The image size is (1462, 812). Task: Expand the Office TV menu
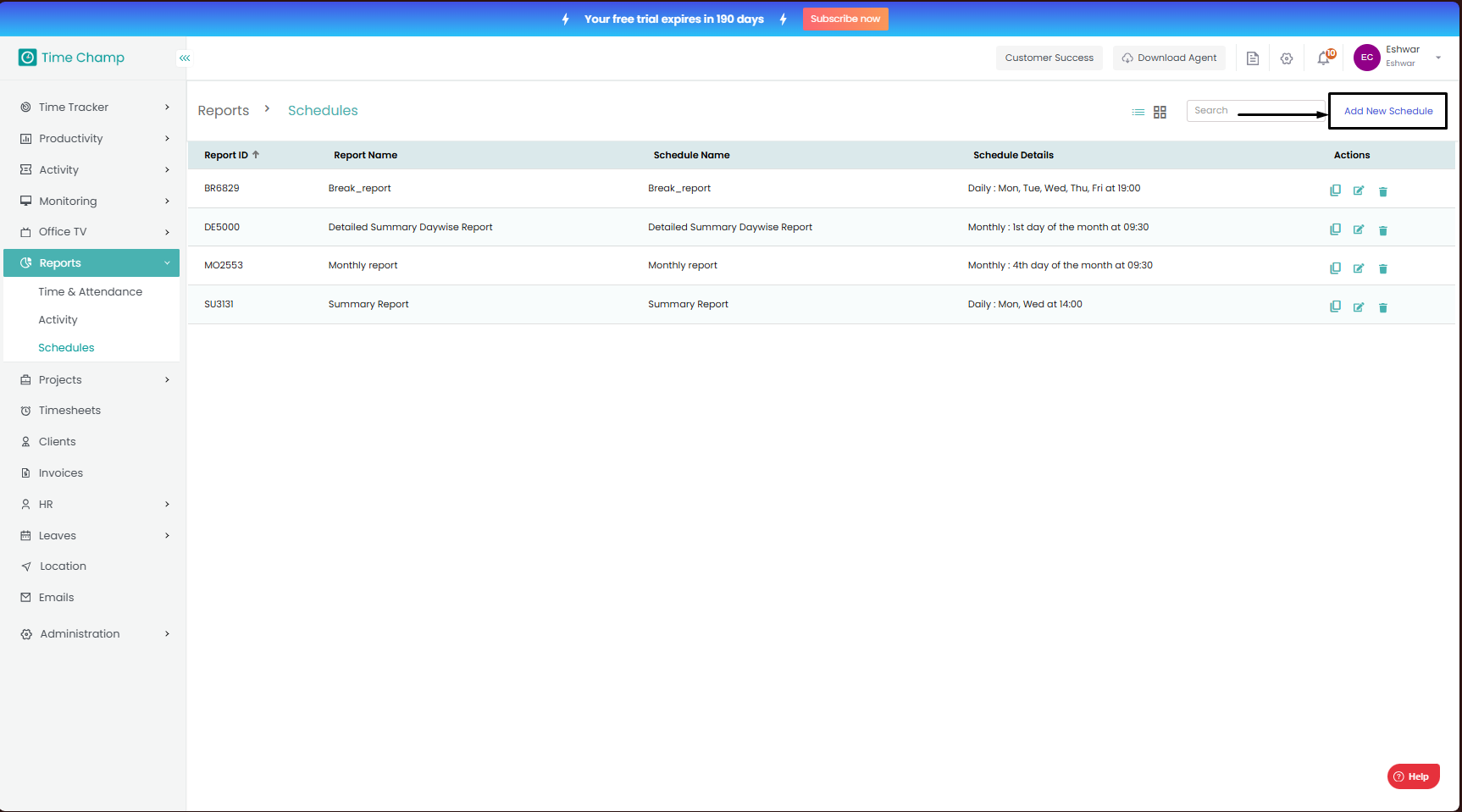[167, 232]
